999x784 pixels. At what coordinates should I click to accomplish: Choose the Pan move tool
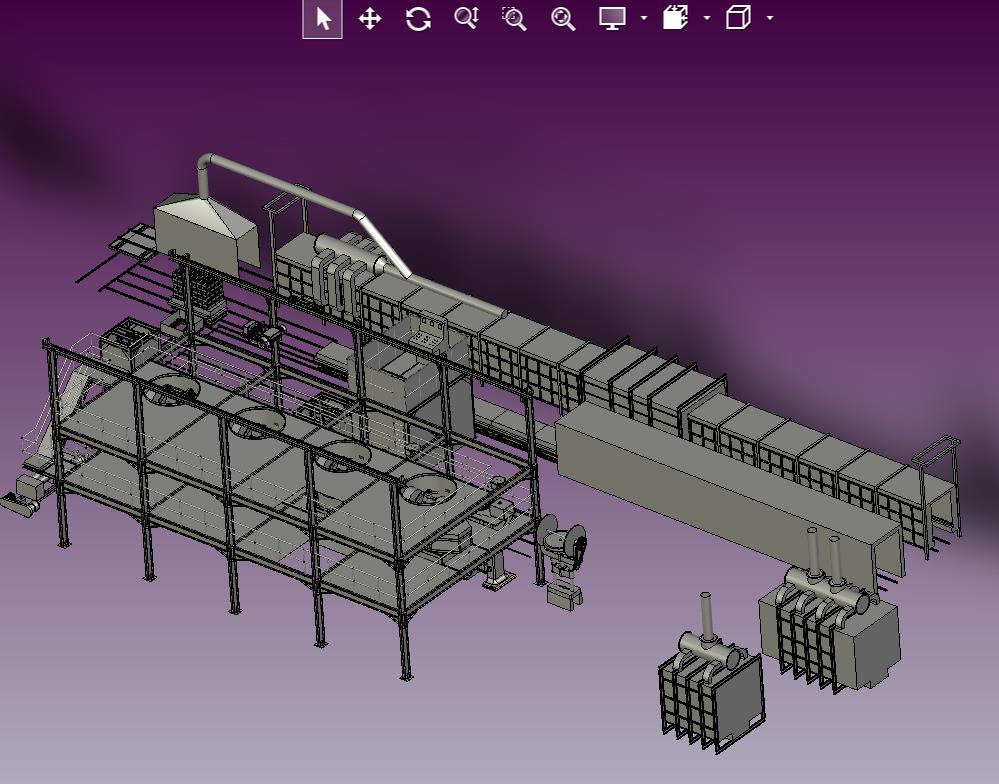pos(370,18)
